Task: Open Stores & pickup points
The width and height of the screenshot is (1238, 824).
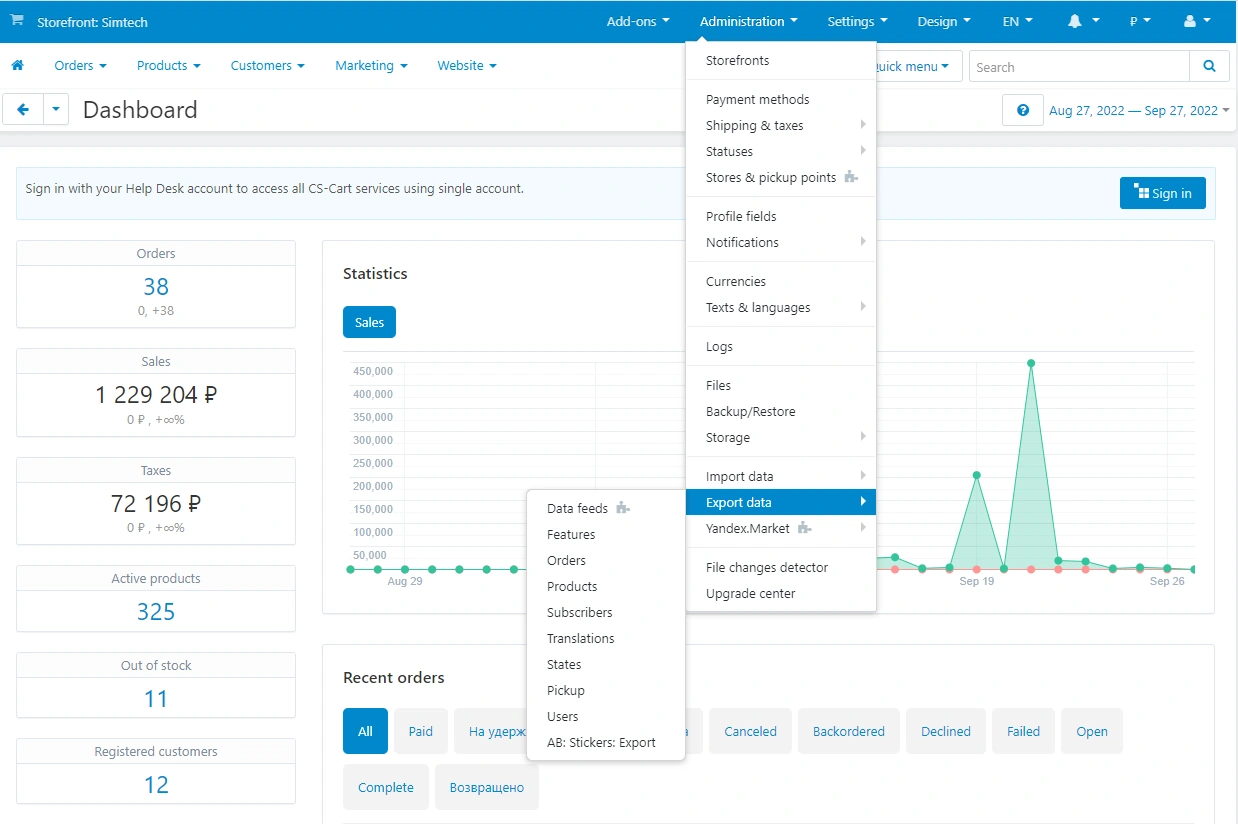Action: [x=781, y=177]
